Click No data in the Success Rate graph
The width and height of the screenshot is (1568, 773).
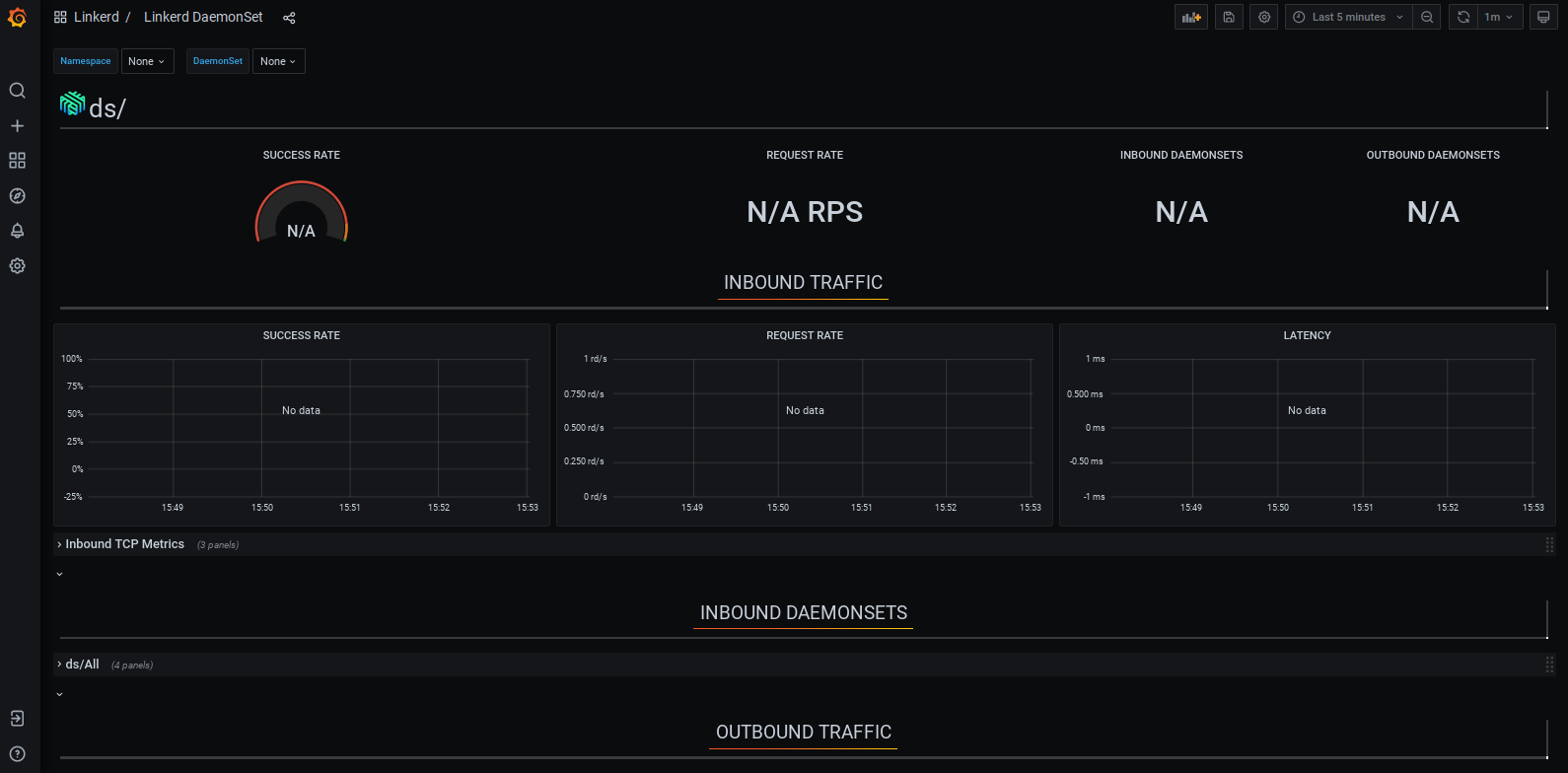(x=301, y=410)
